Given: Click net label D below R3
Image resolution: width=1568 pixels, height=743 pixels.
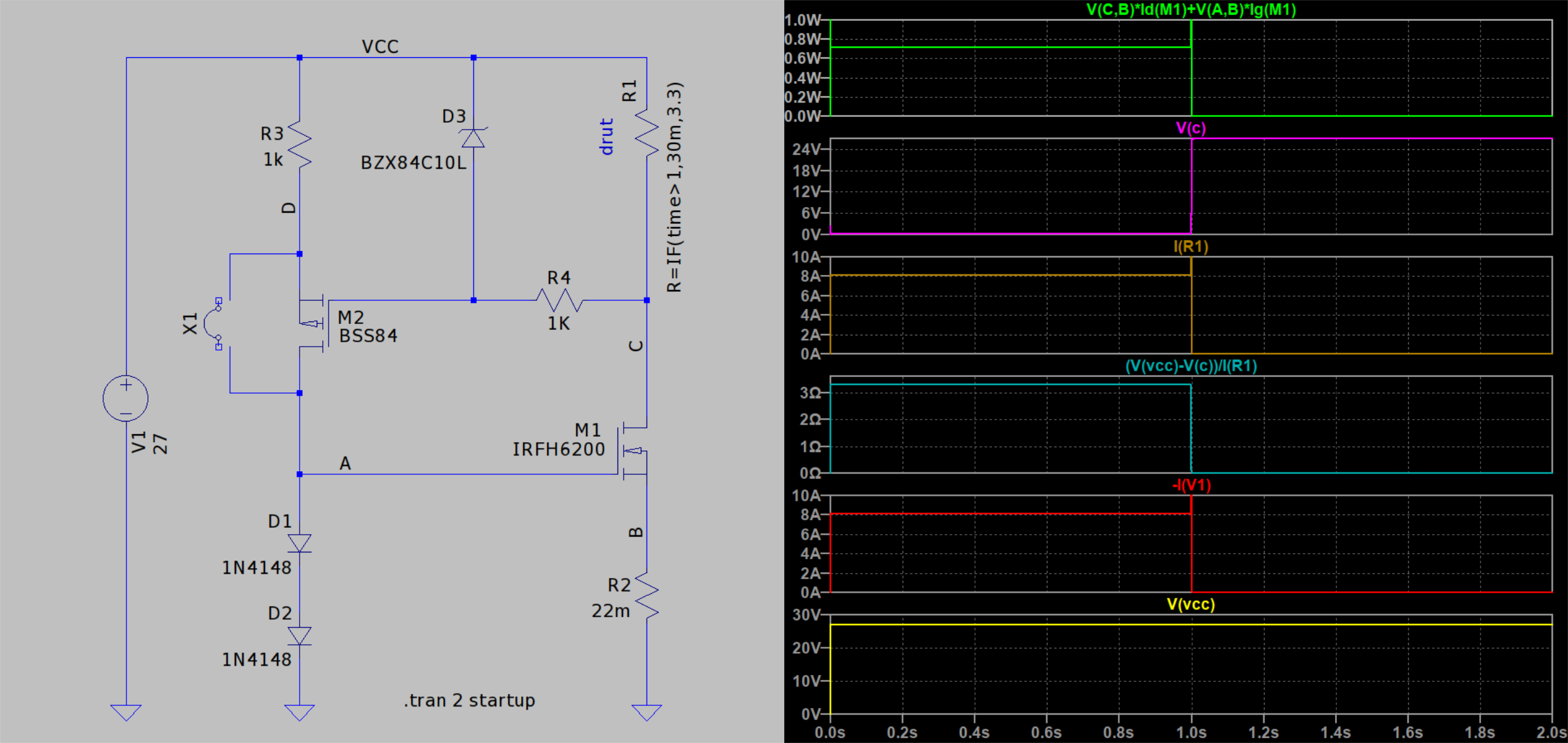Looking at the screenshot, I should click(x=288, y=208).
